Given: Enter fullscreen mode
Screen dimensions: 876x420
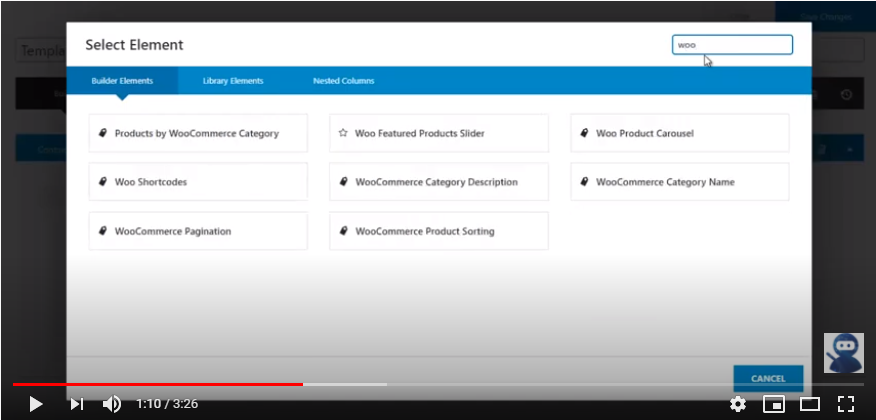Looking at the screenshot, I should click(846, 403).
